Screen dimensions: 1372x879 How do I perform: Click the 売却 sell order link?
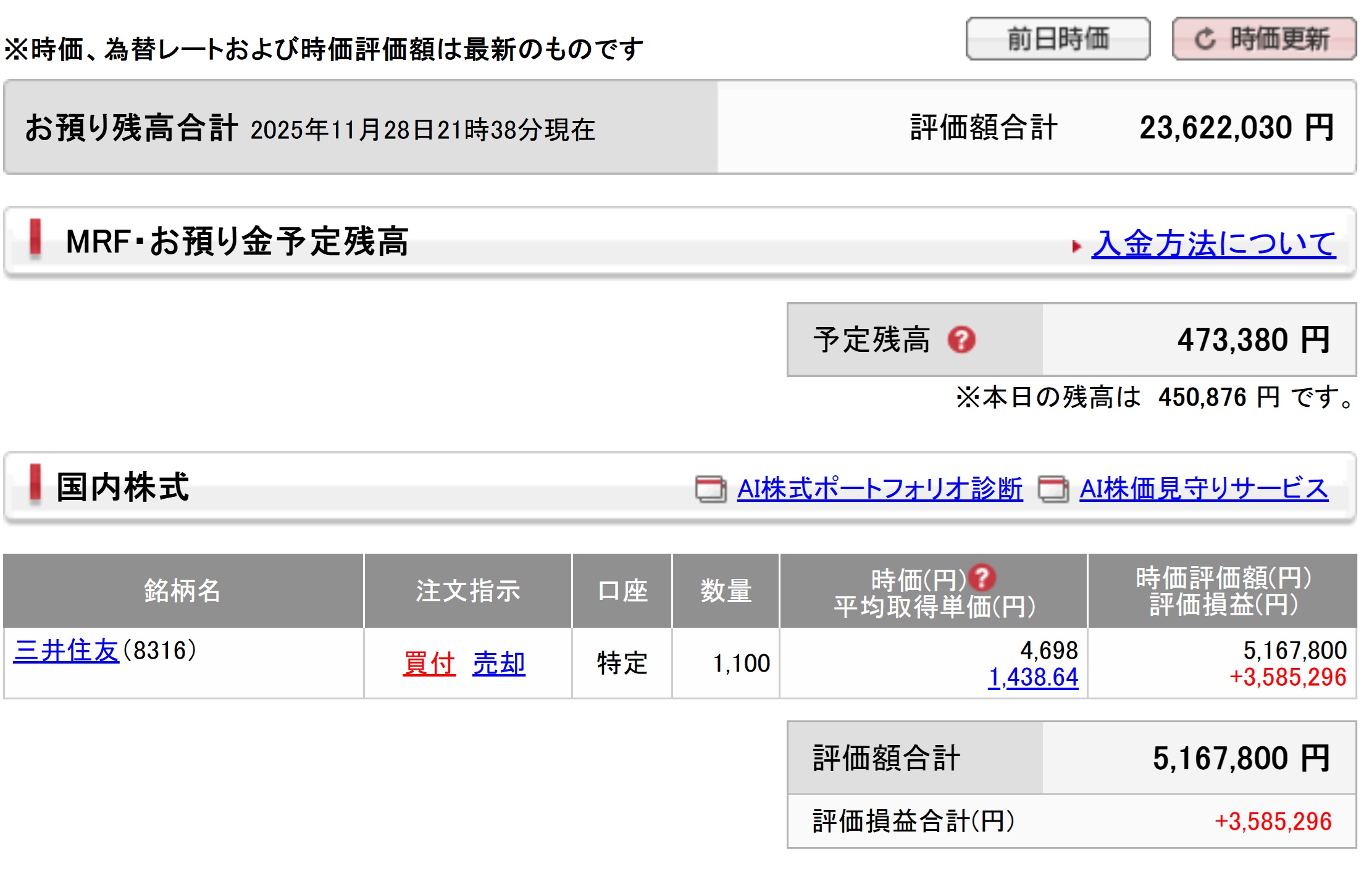499,664
